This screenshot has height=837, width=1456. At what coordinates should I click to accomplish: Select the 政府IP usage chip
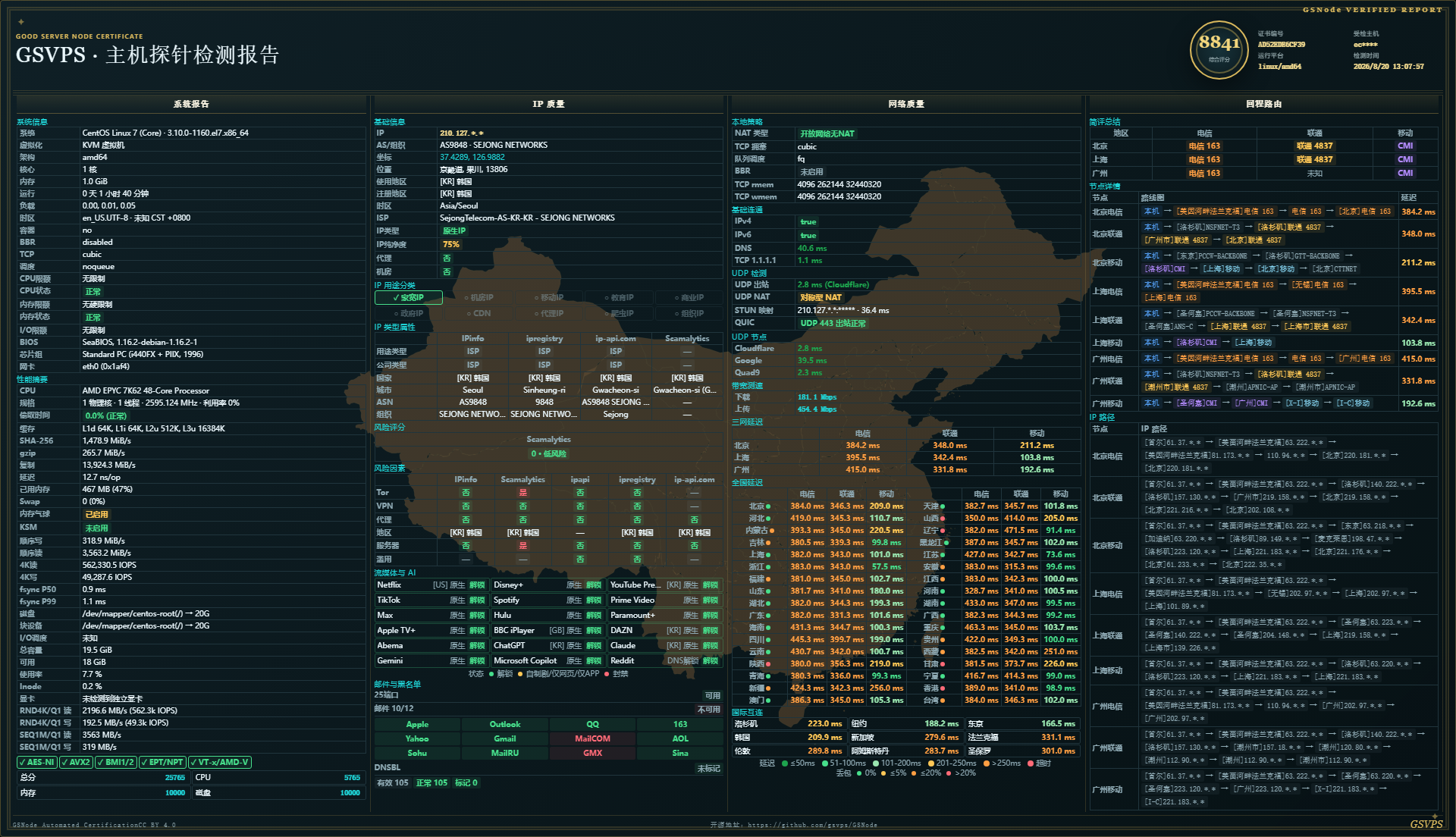pos(408,313)
